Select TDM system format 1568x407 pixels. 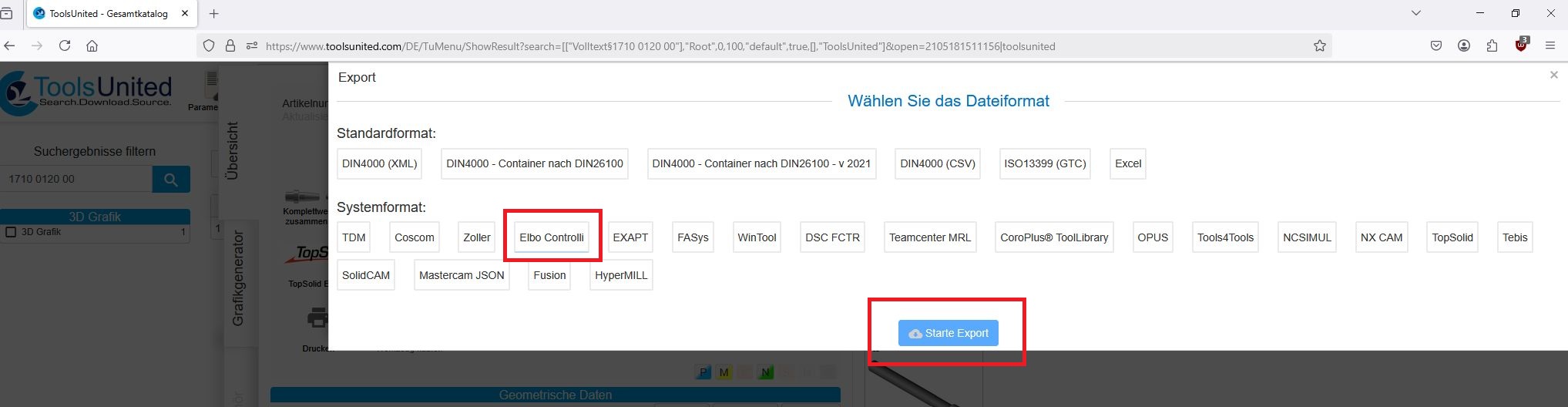tap(354, 237)
